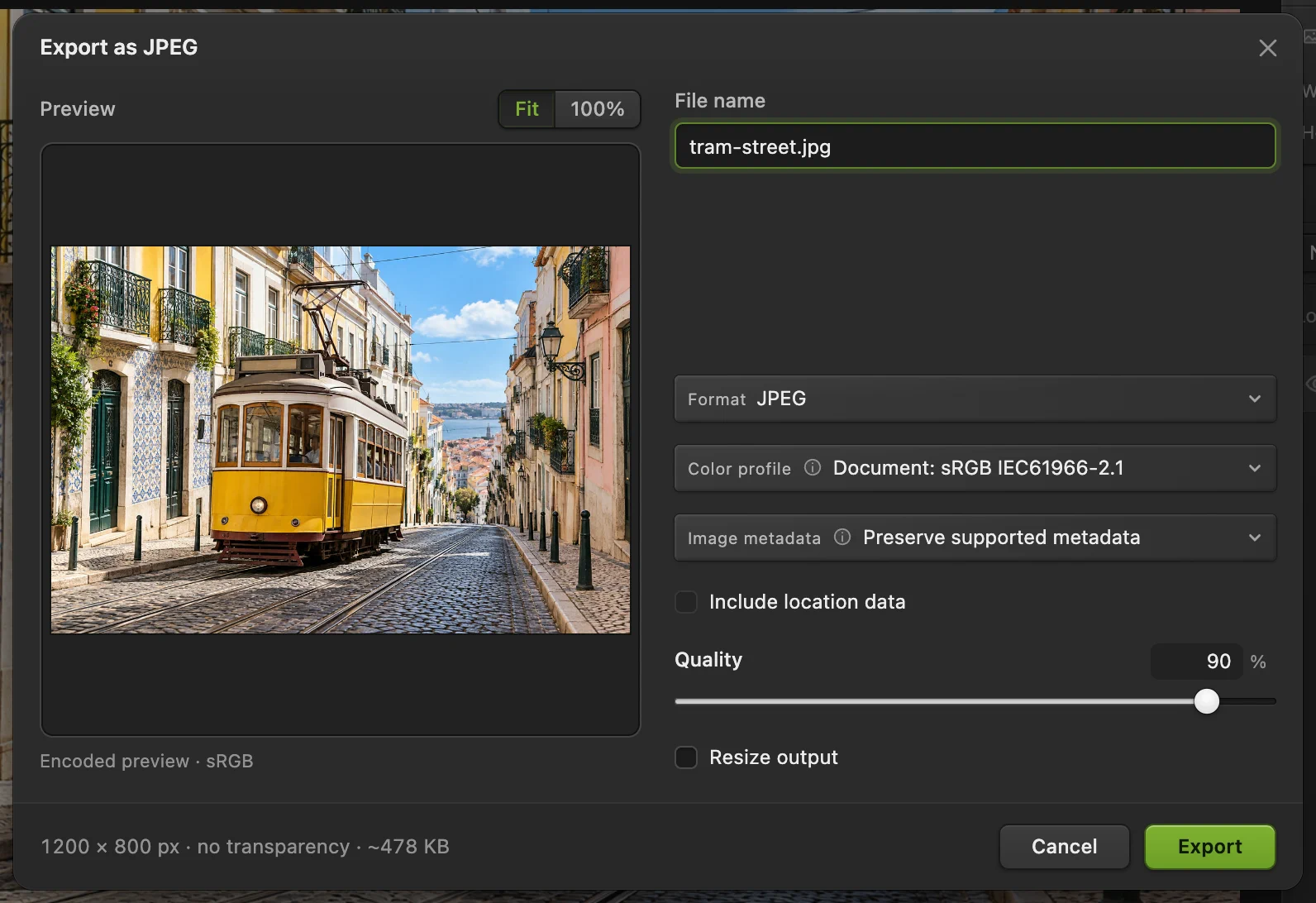Enable the Resize output checkbox
The height and width of the screenshot is (903, 1316).
pyautogui.click(x=686, y=757)
